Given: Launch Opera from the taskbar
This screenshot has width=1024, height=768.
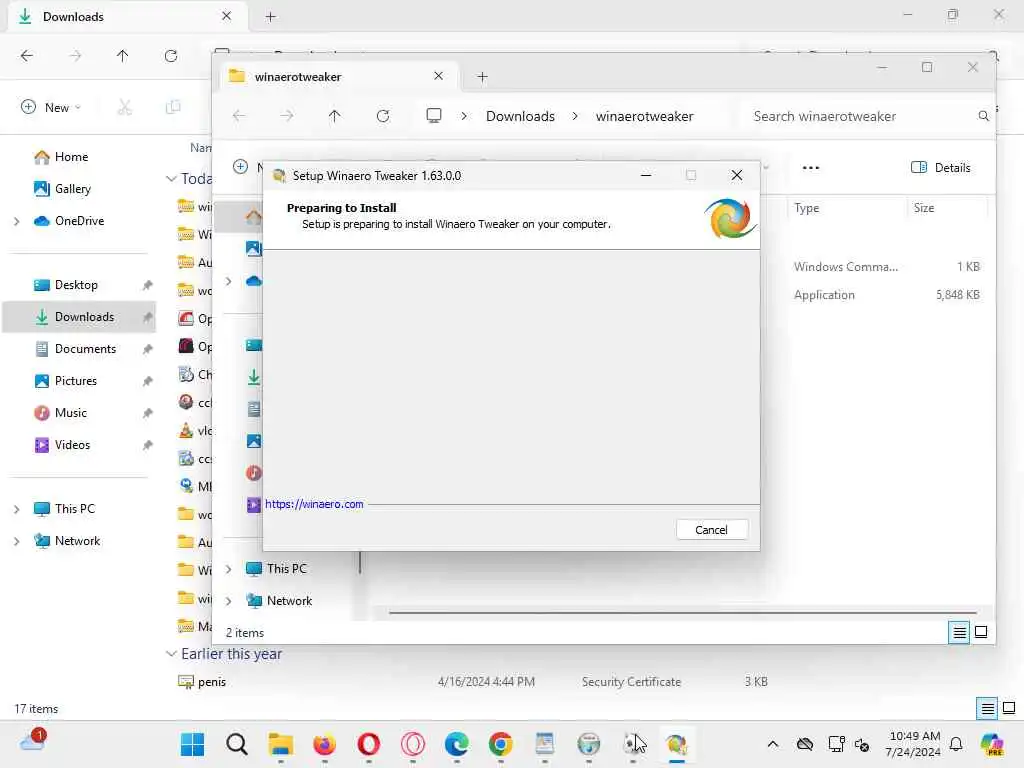Looking at the screenshot, I should click(x=369, y=744).
